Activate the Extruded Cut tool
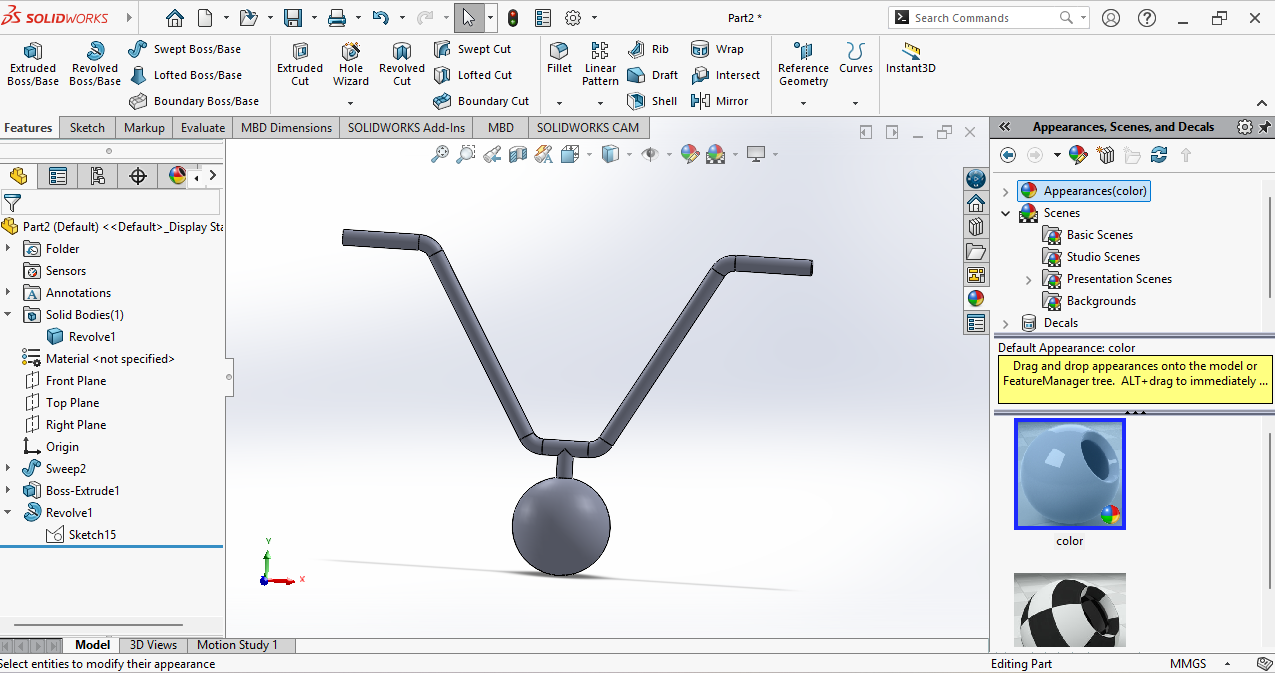The image size is (1275, 673). click(x=300, y=64)
